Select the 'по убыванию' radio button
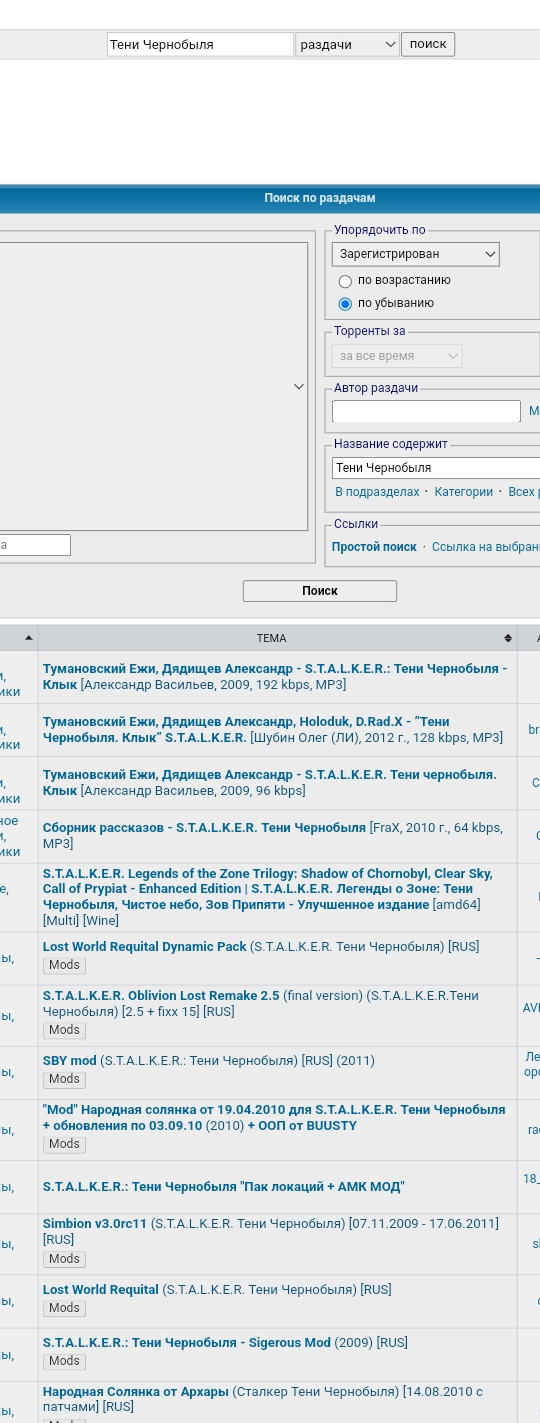This screenshot has height=1423, width=540. coord(346,303)
